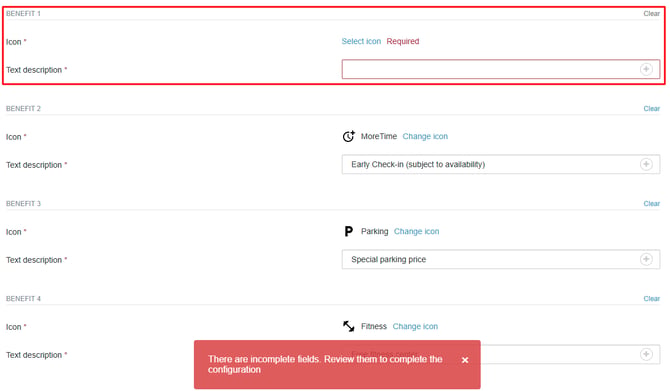The image size is (670, 391).
Task: Click the MoreTime icon name label
Action: [x=379, y=136]
